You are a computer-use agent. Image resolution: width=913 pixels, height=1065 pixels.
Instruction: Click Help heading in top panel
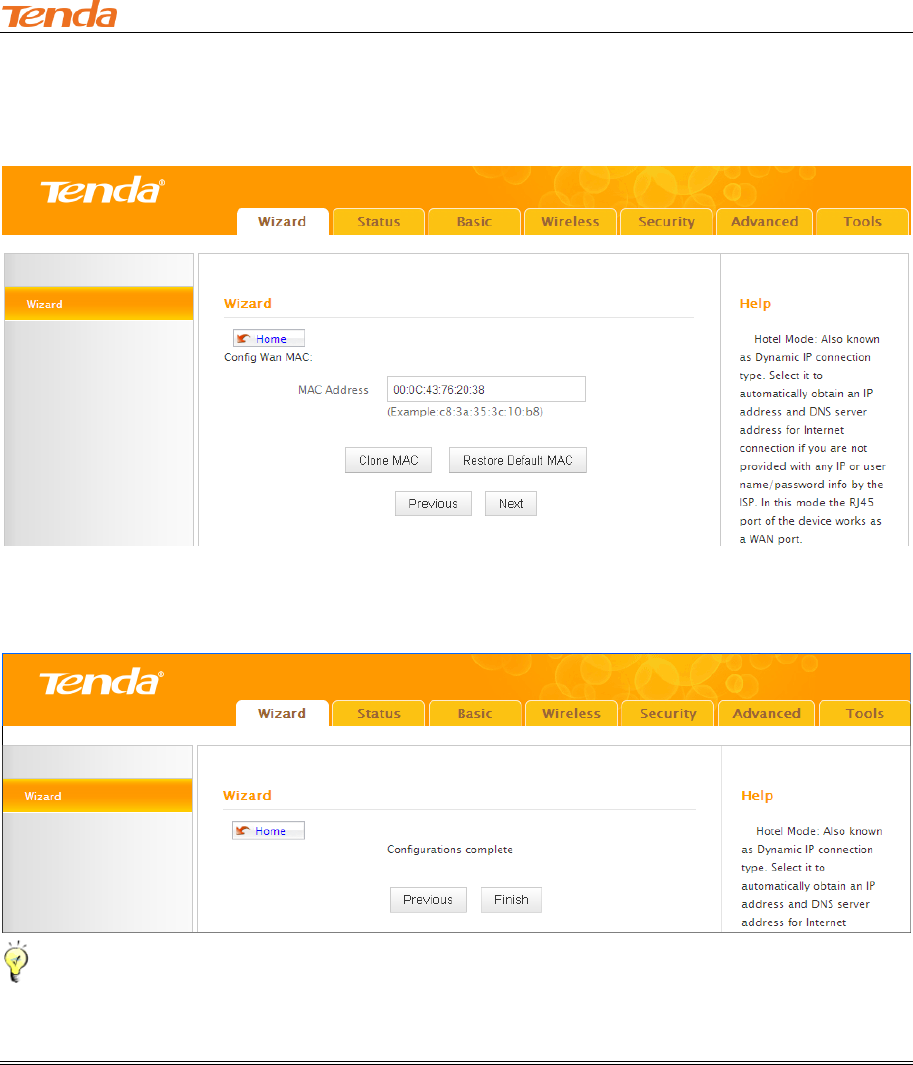[x=755, y=304]
